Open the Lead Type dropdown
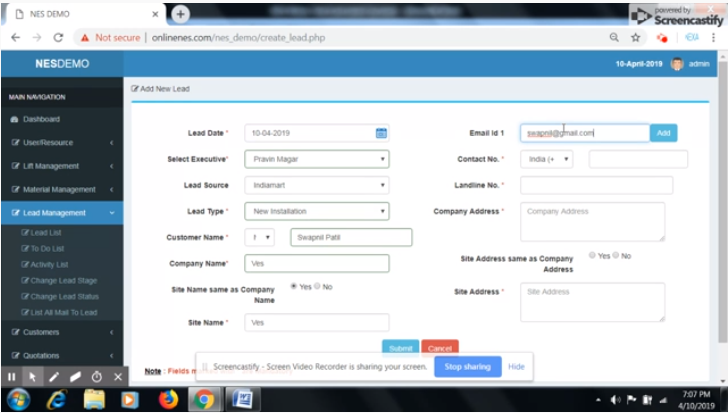Screen dimensions: 728x413 point(316,211)
